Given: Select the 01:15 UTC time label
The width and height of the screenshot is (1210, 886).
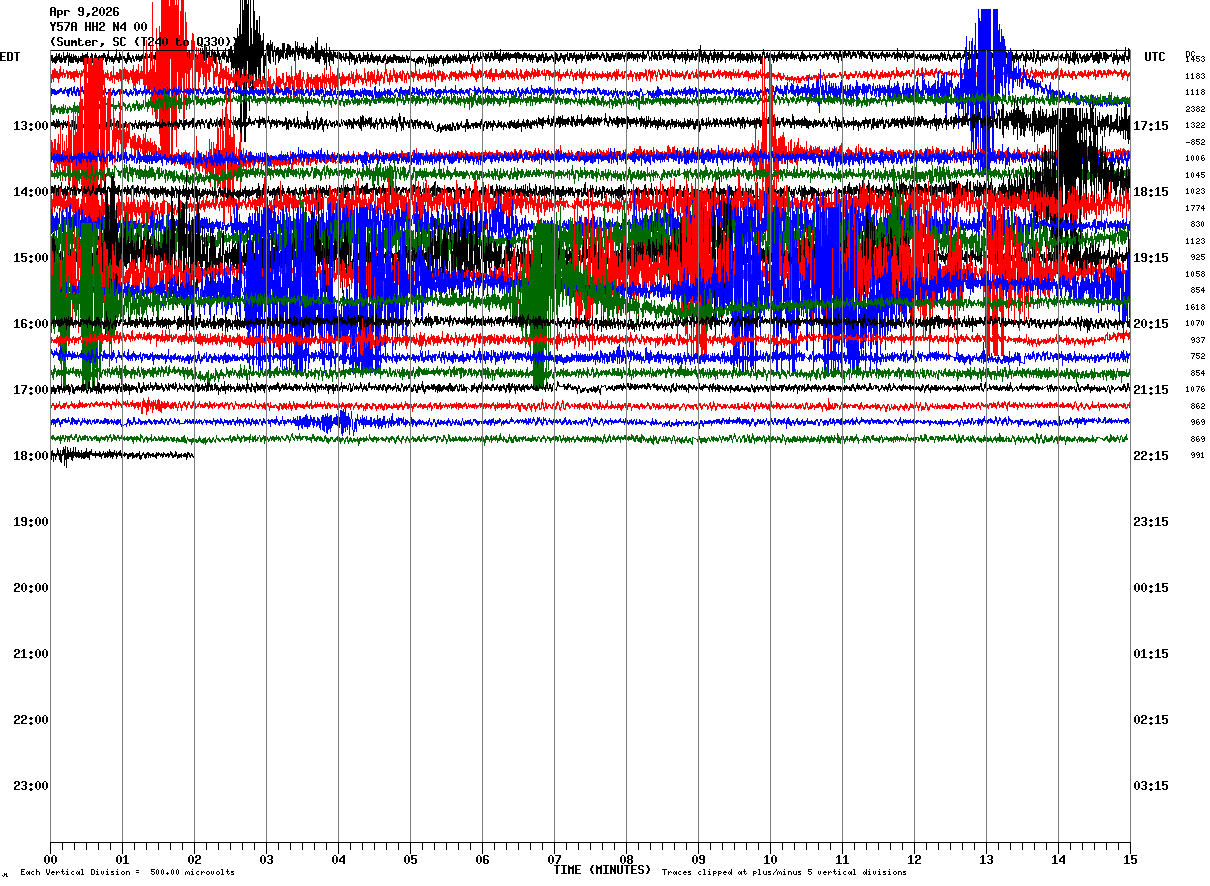Looking at the screenshot, I should point(1152,654).
